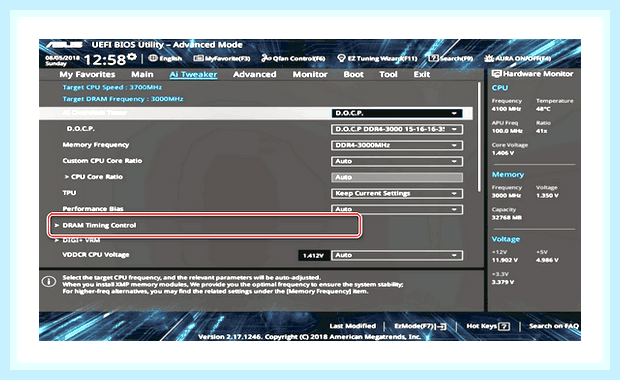Open MyFavorite(F3) from the top bar
The height and width of the screenshot is (380, 620).
pyautogui.click(x=221, y=59)
